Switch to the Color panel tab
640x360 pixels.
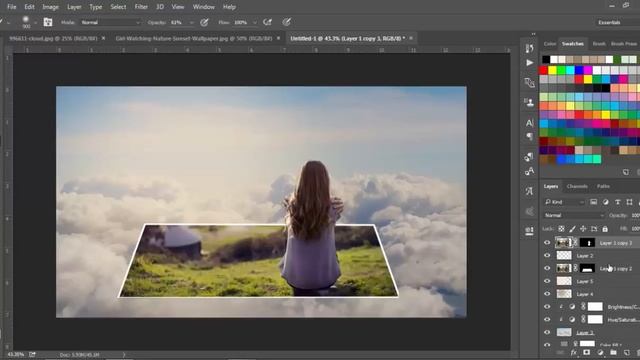click(x=549, y=44)
